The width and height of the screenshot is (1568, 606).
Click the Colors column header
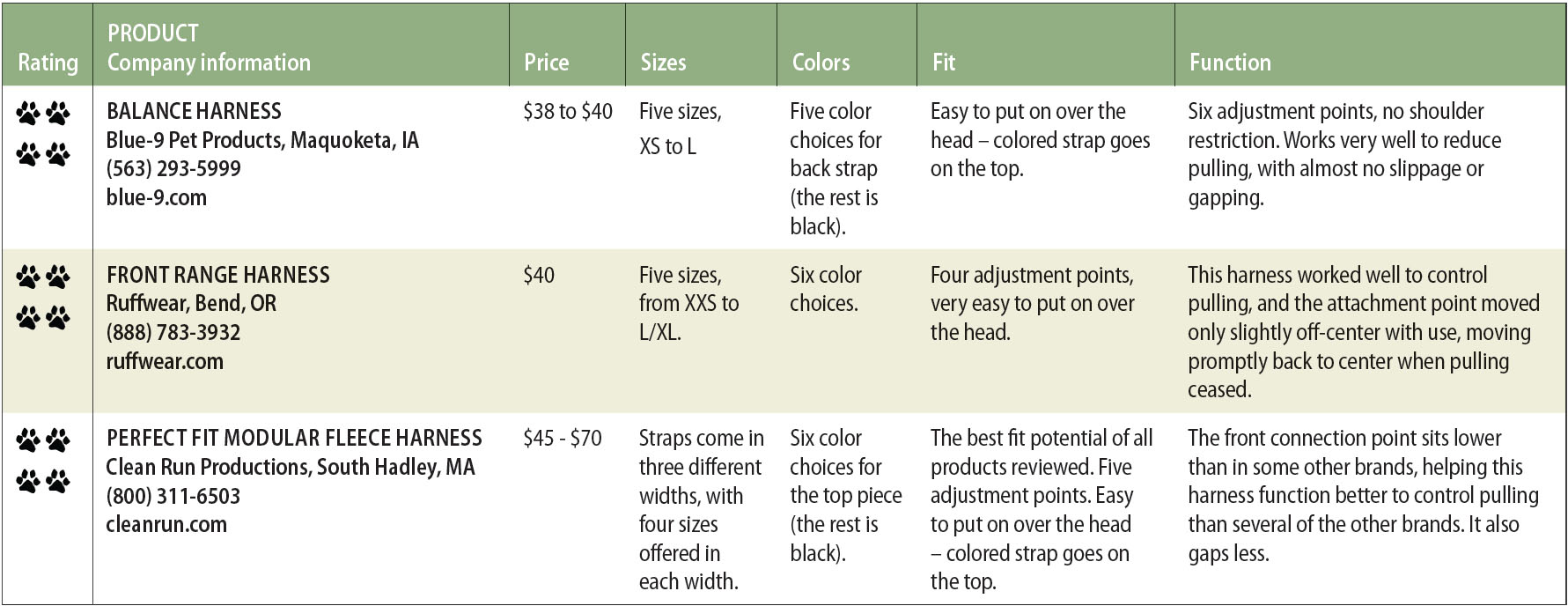tap(821, 63)
